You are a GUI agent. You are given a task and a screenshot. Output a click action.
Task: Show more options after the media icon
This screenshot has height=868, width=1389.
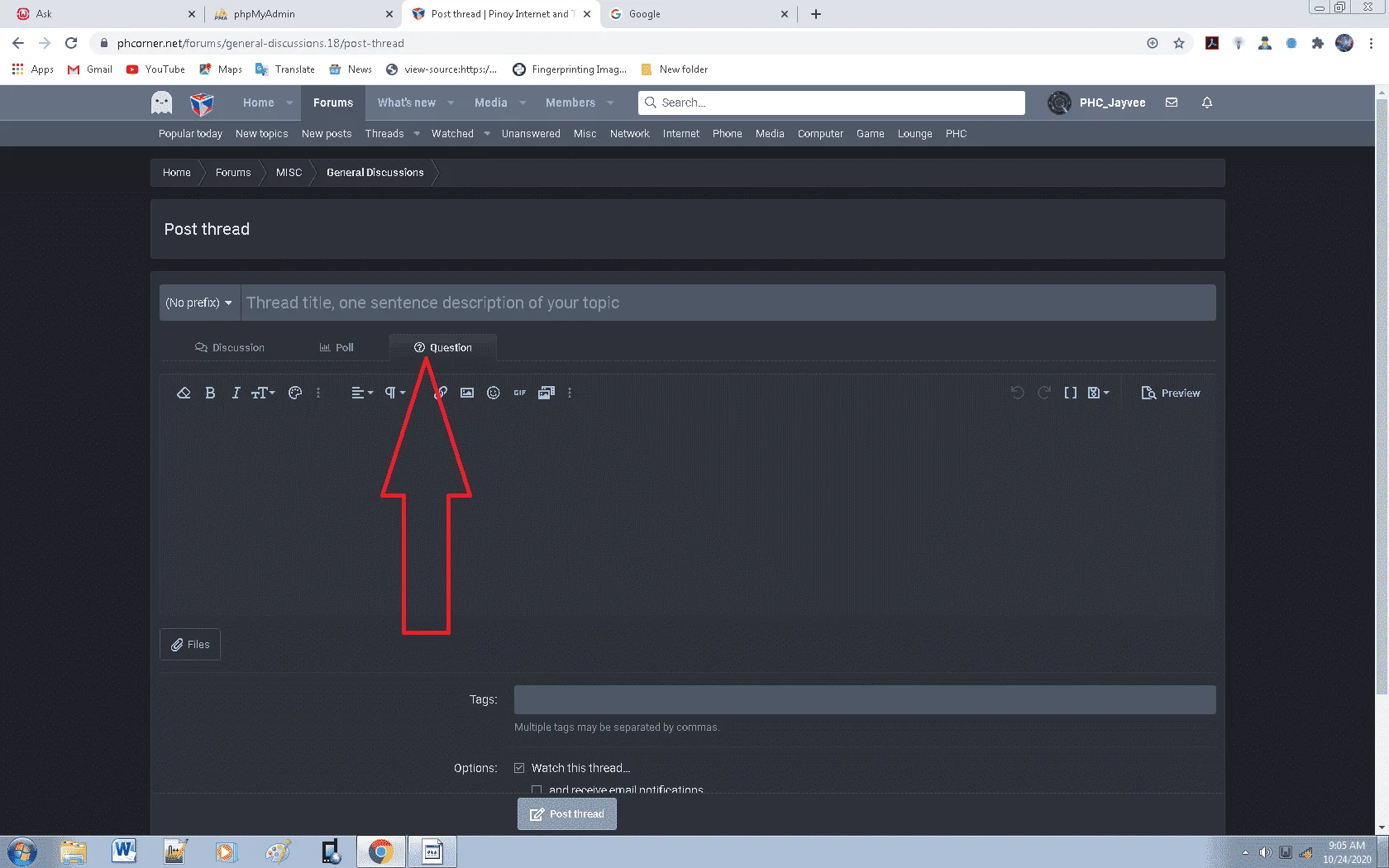[570, 393]
